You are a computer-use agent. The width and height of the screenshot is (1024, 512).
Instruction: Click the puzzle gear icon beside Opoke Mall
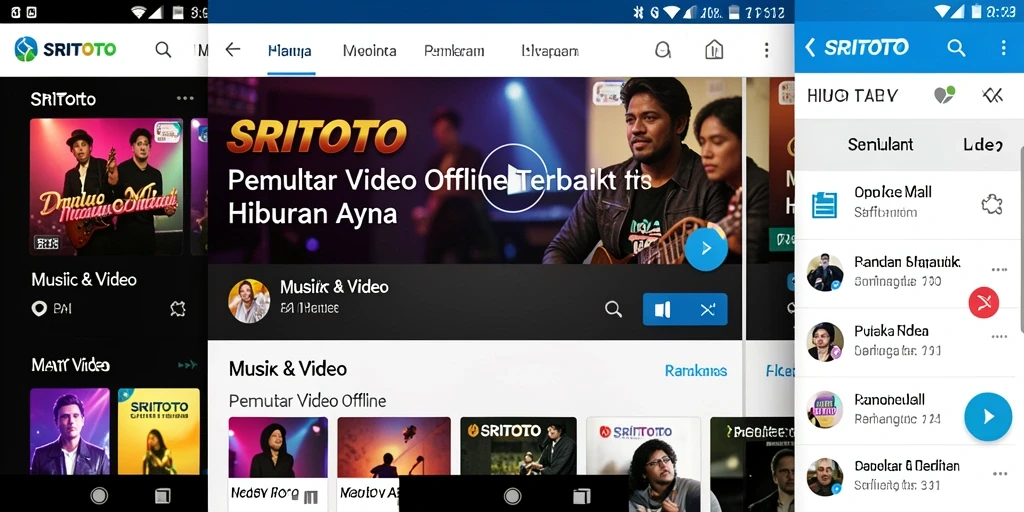pyautogui.click(x=992, y=205)
